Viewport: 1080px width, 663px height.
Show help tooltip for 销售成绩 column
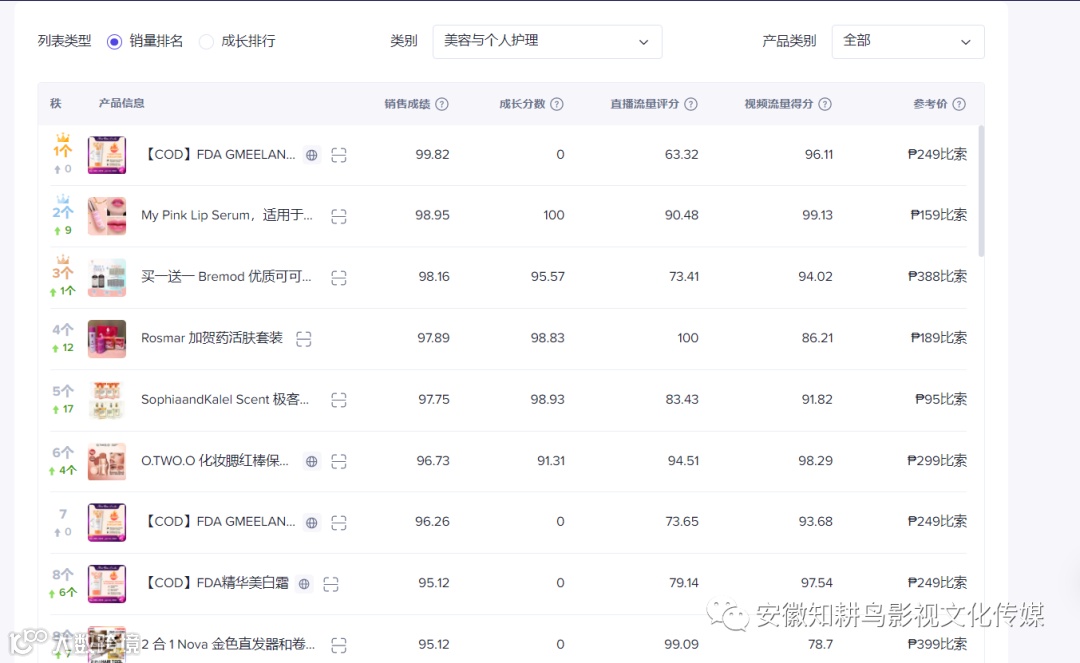[x=442, y=104]
